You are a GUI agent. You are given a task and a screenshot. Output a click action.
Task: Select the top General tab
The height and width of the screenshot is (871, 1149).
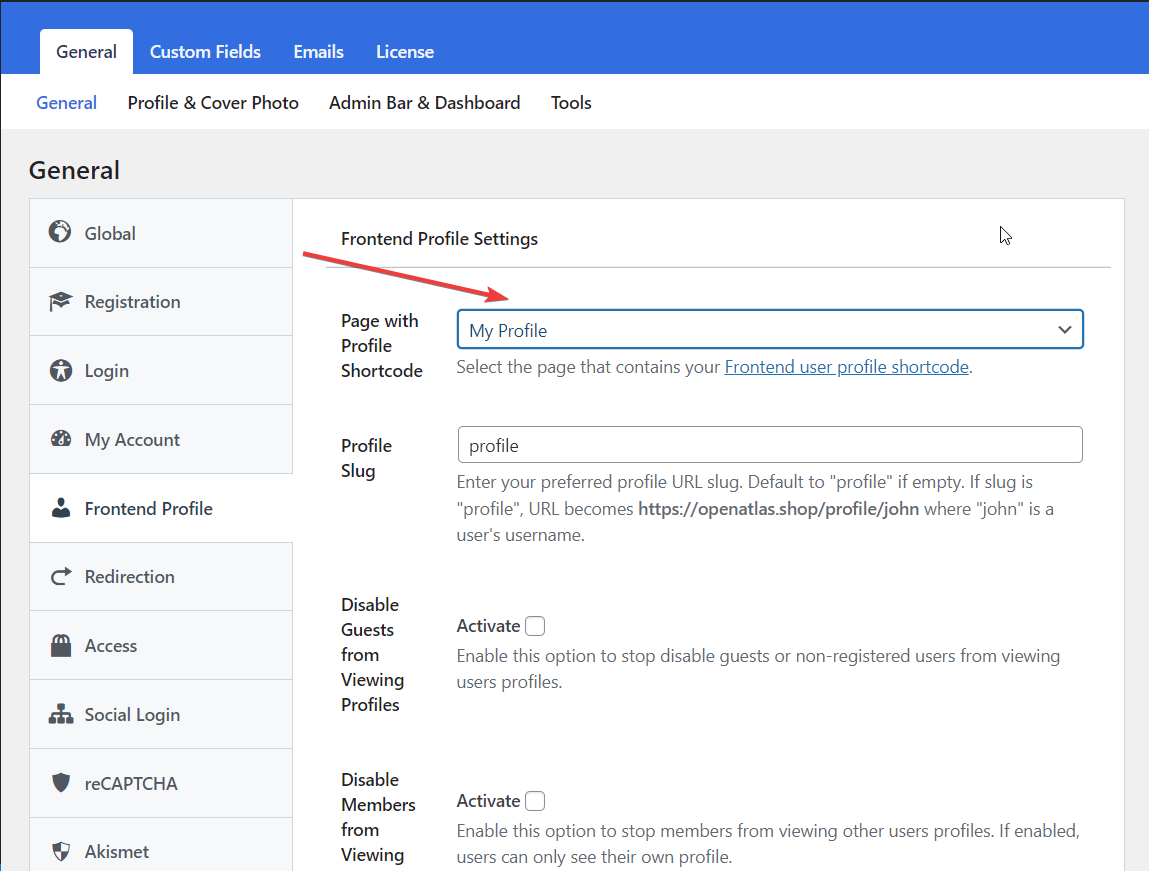86,52
